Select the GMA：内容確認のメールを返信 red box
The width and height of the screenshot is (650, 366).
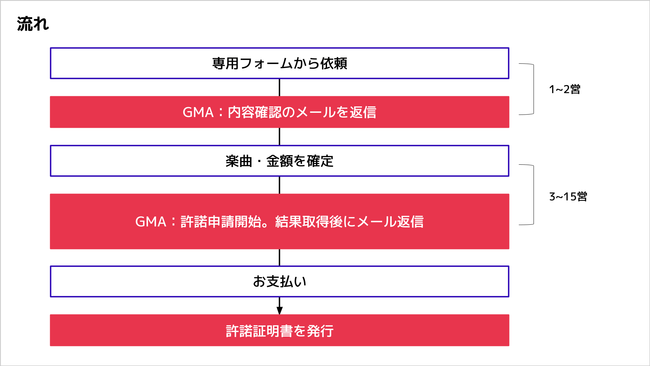point(279,112)
